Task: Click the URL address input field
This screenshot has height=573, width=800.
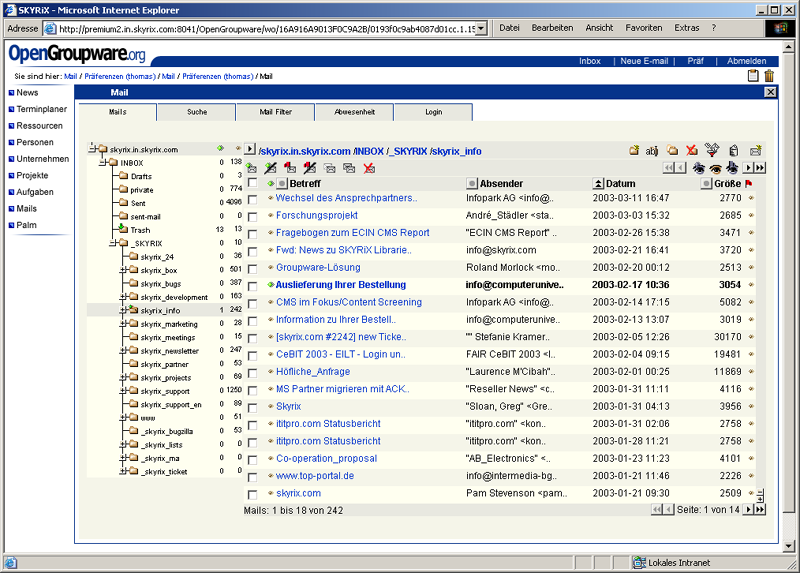Action: [265, 29]
